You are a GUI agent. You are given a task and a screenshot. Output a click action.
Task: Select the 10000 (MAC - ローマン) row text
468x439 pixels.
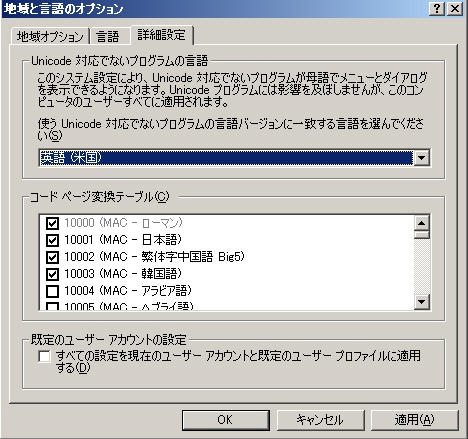(x=124, y=223)
